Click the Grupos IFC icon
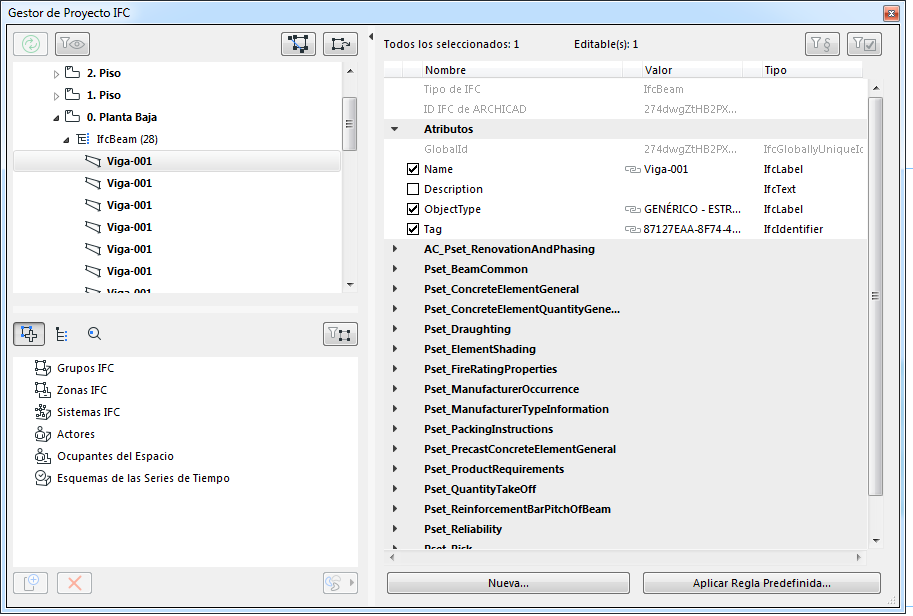The image size is (913, 616). [43, 368]
